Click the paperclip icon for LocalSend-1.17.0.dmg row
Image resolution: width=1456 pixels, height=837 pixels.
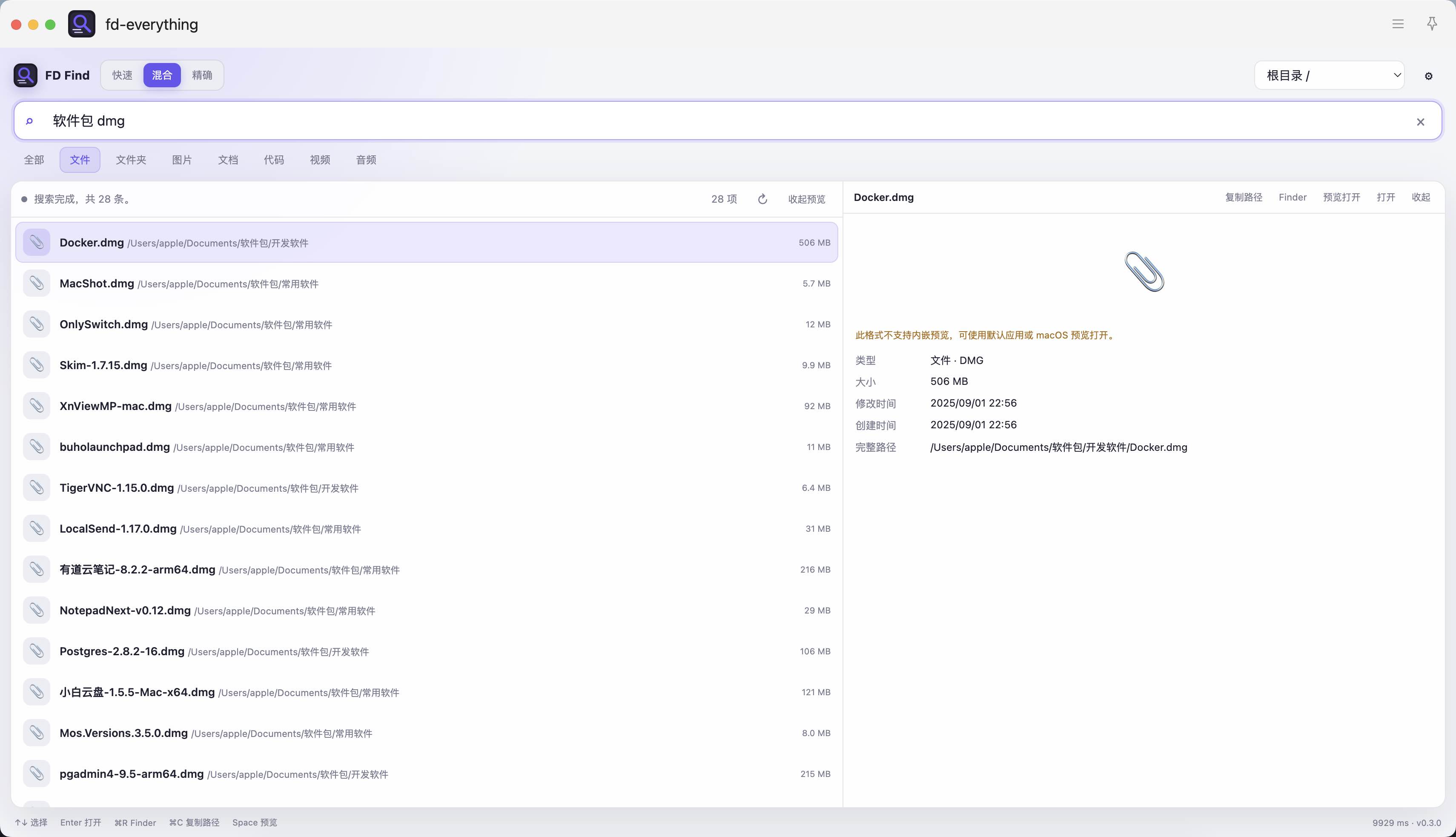[37, 528]
